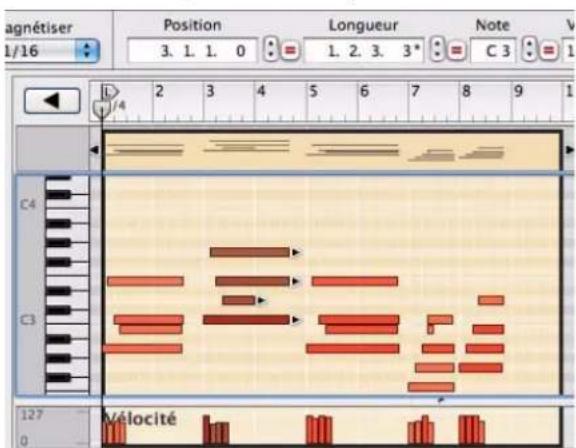Select the long dark red C3 note at bar 3
The width and height of the screenshot is (576, 448).
(x=246, y=319)
